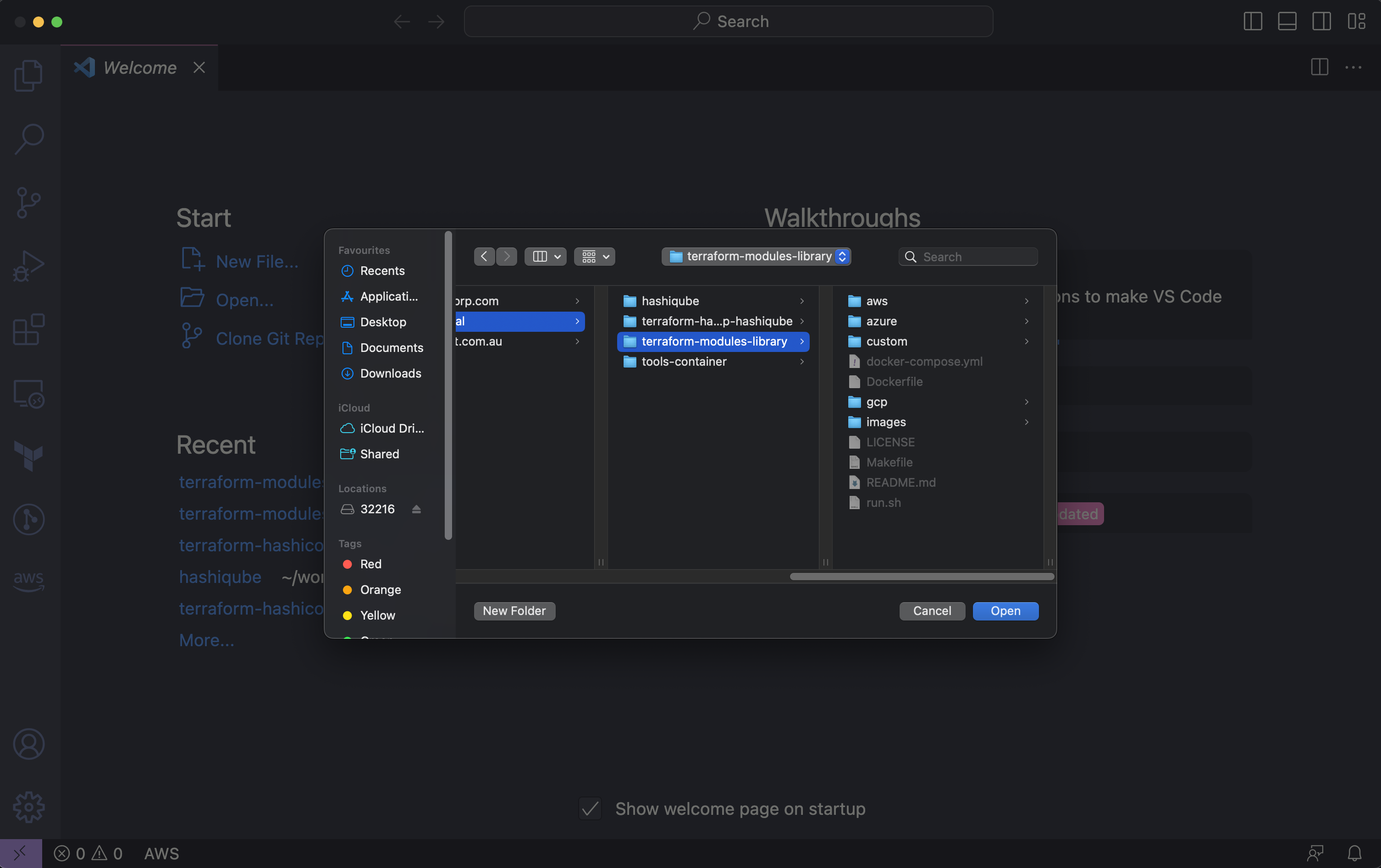Click the New Folder button in dialog

[513, 610]
